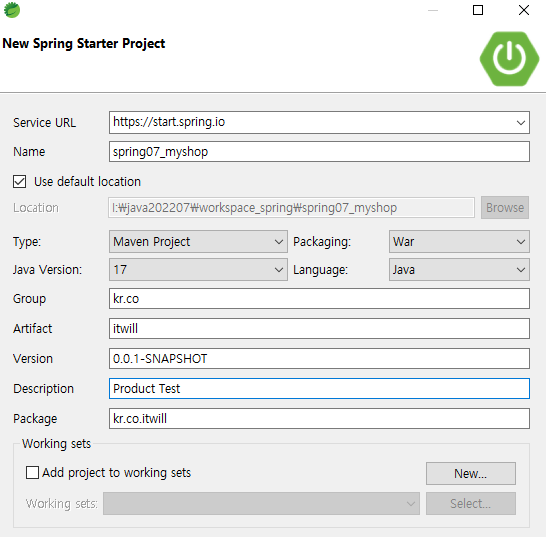
Task: Minimize the dialog window
Action: pyautogui.click(x=433, y=10)
